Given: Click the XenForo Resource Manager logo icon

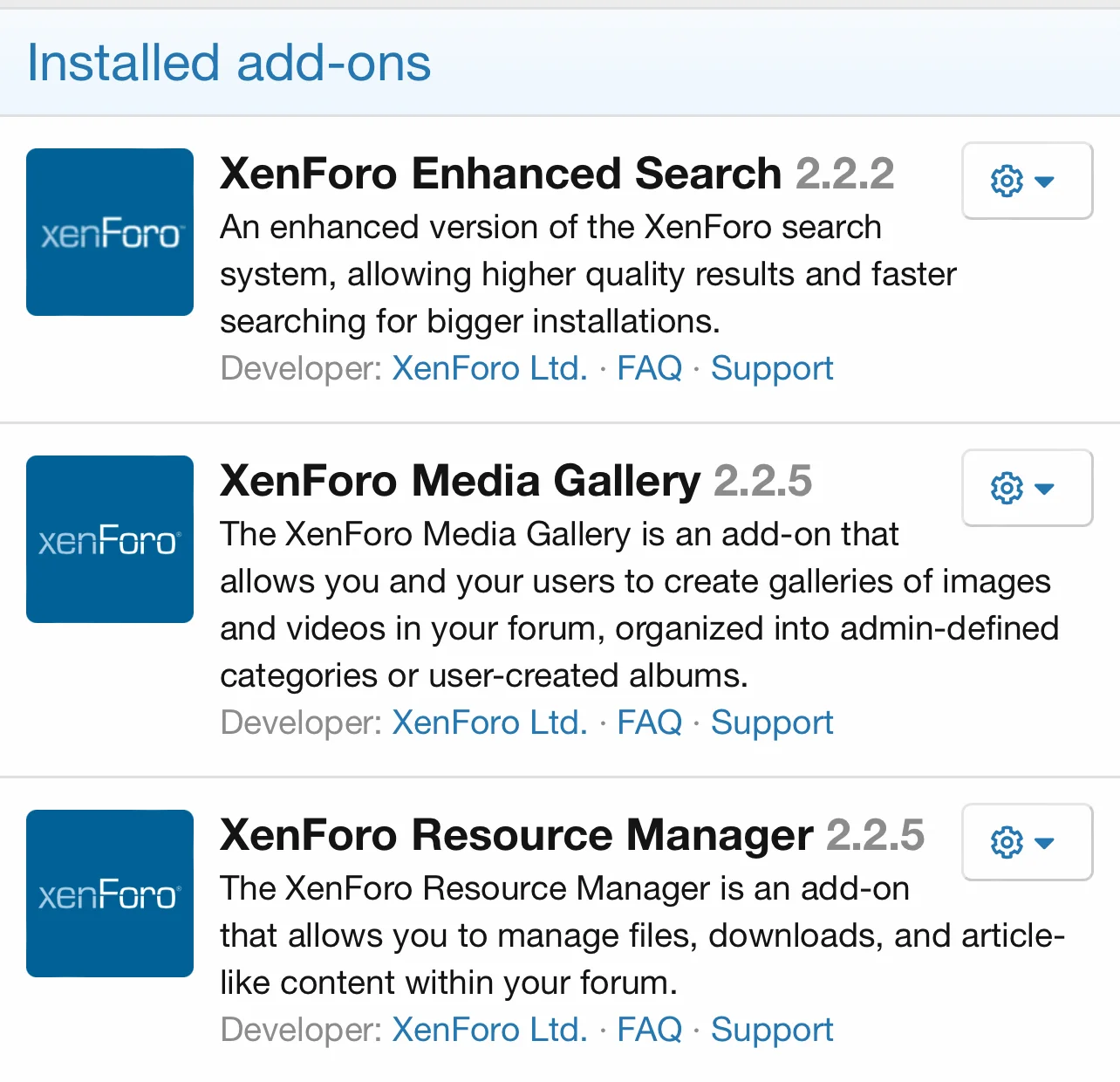Looking at the screenshot, I should pos(110,894).
